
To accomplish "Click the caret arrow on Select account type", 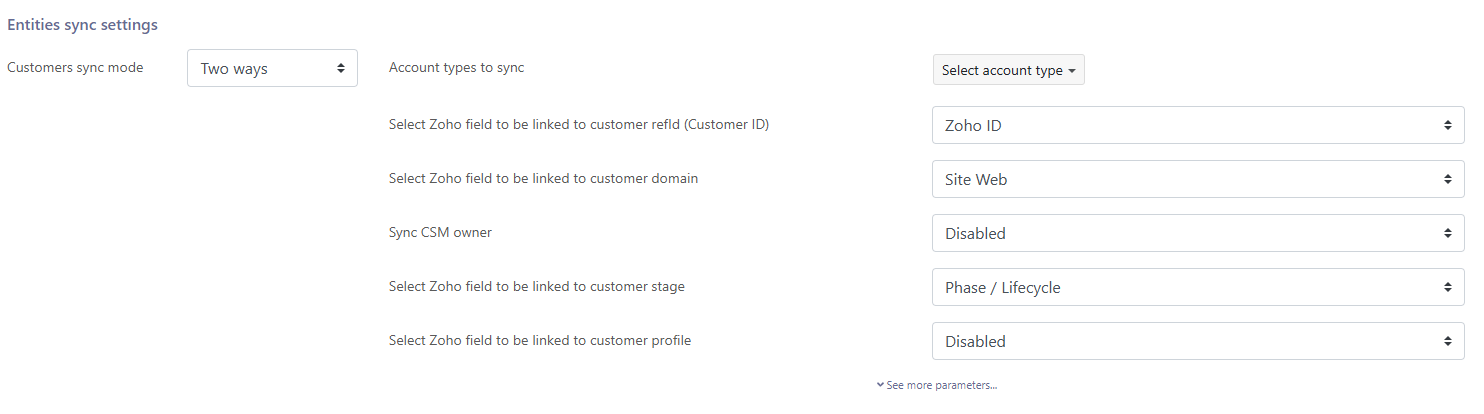I will [x=1072, y=71].
